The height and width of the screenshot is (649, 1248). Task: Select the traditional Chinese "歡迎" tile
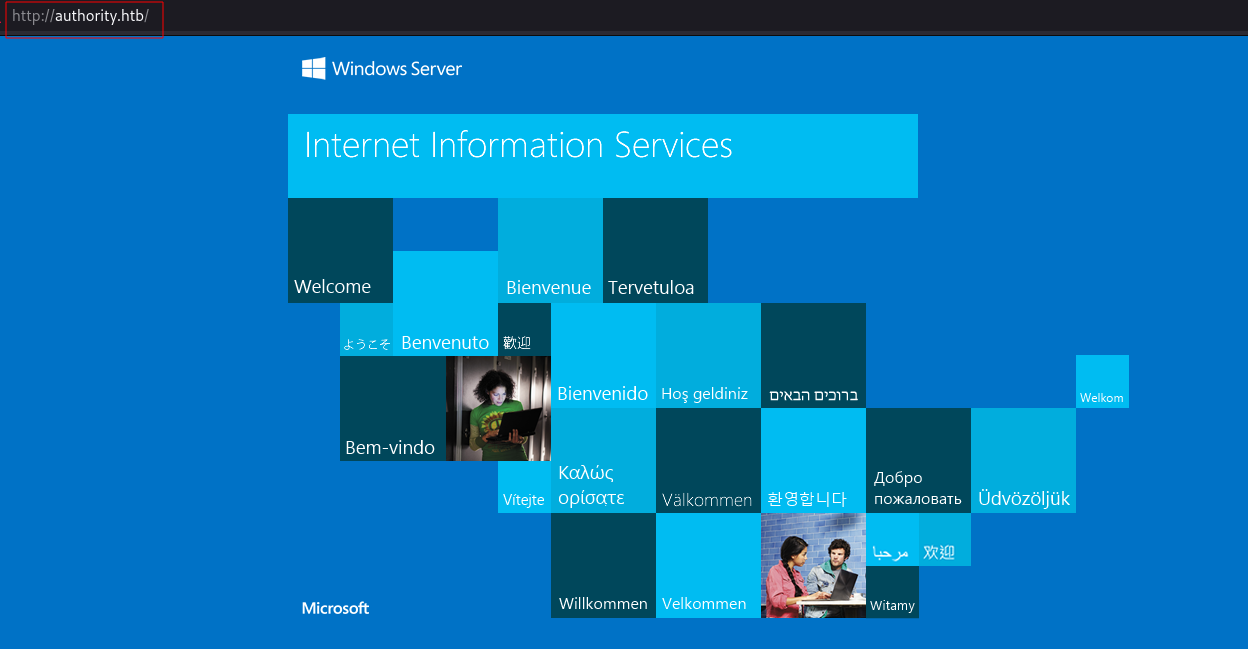524,329
